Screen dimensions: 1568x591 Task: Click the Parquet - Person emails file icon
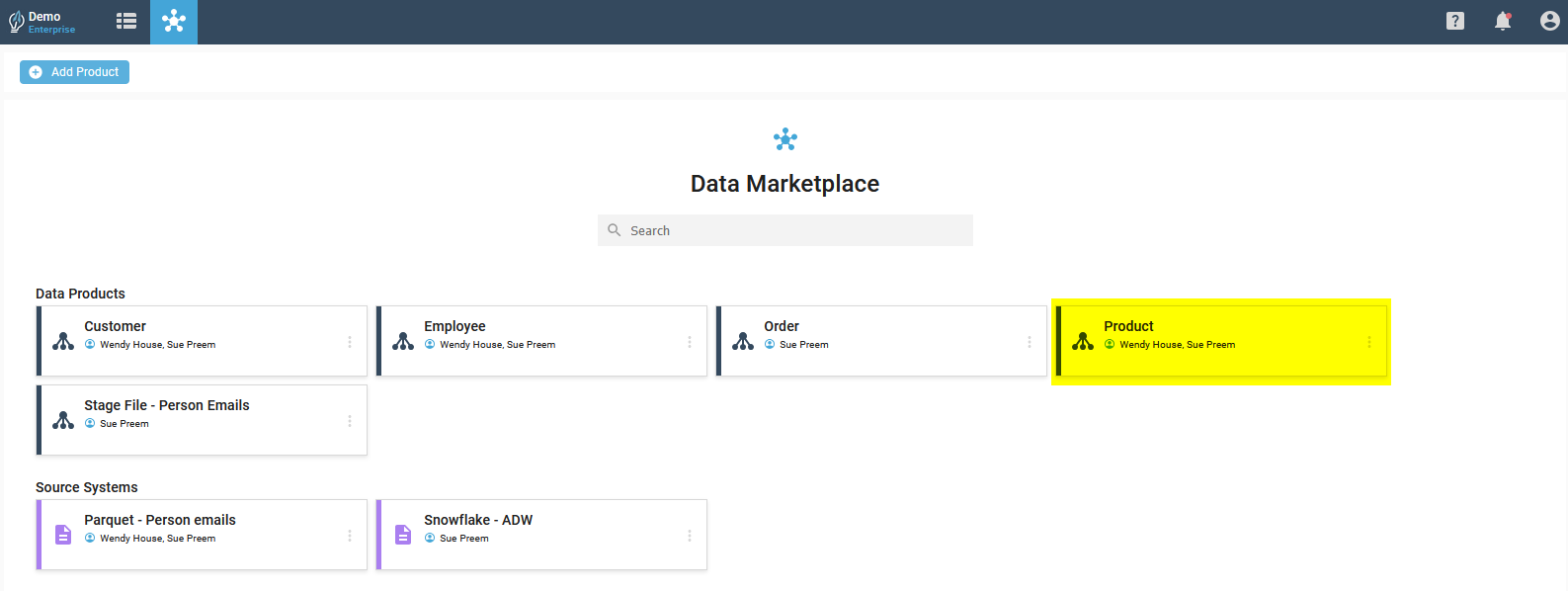pos(63,535)
